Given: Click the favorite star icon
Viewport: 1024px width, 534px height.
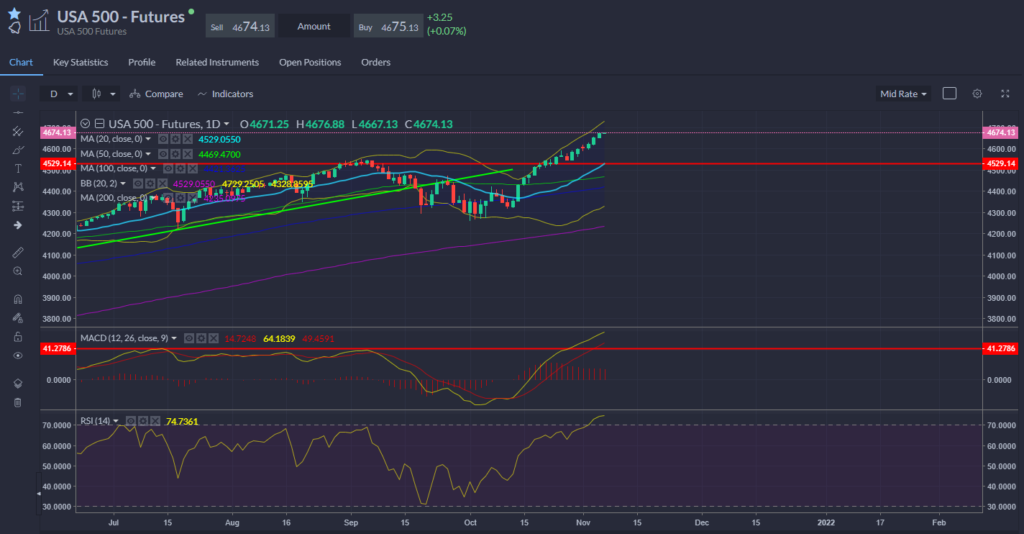Looking at the screenshot, I should pos(13,13).
